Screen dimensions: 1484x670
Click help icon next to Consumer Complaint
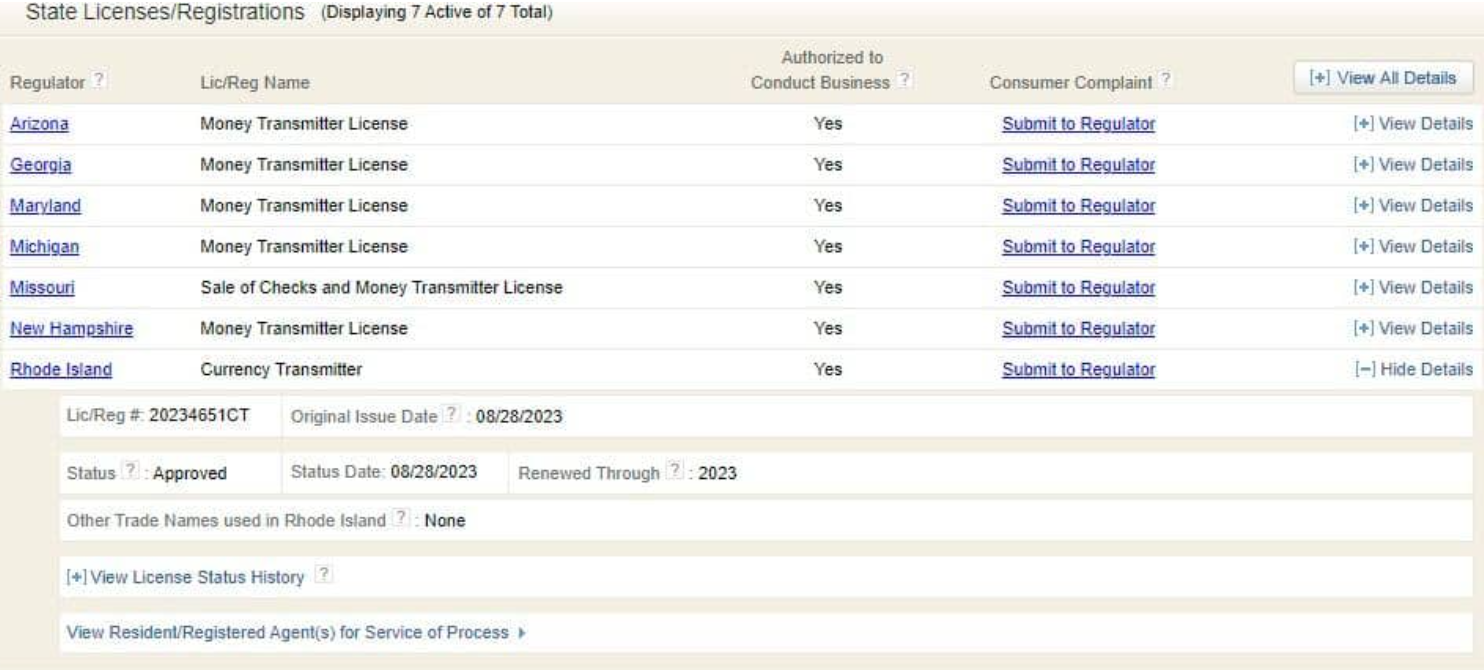tap(1164, 83)
